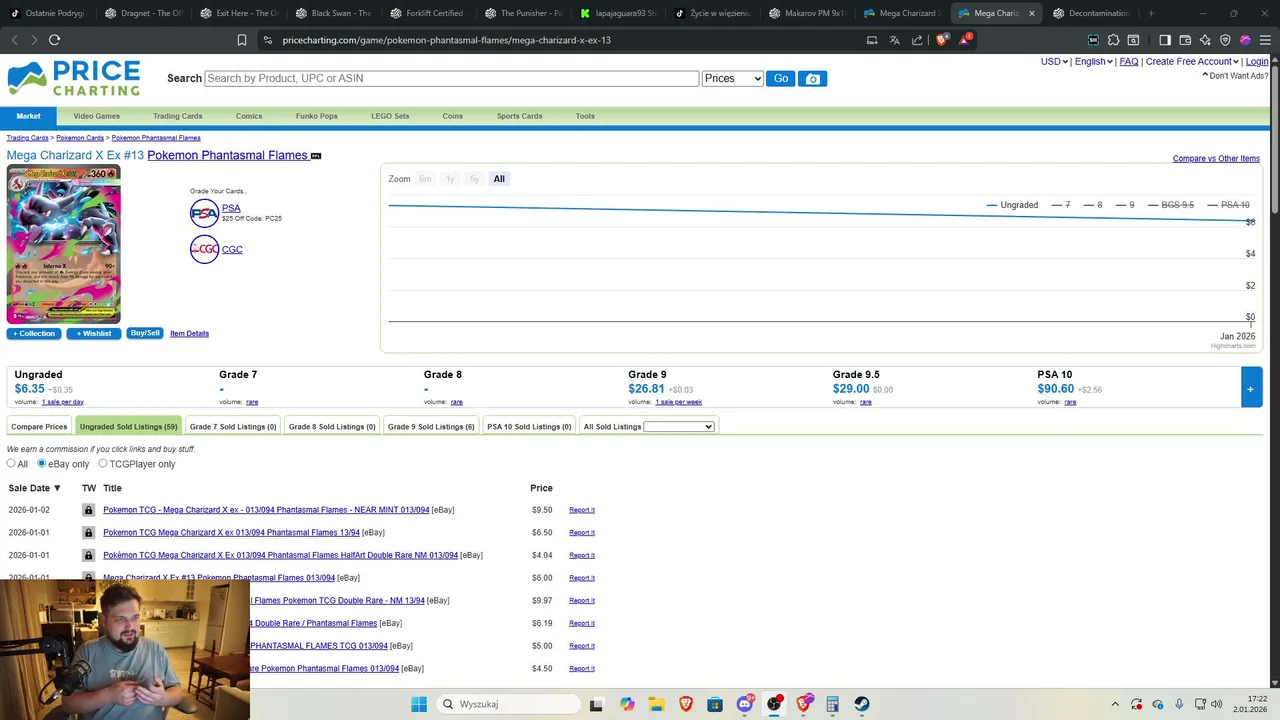
Task: Switch to Grade 9 Sold Listings (6) tab
Action: pos(431,427)
